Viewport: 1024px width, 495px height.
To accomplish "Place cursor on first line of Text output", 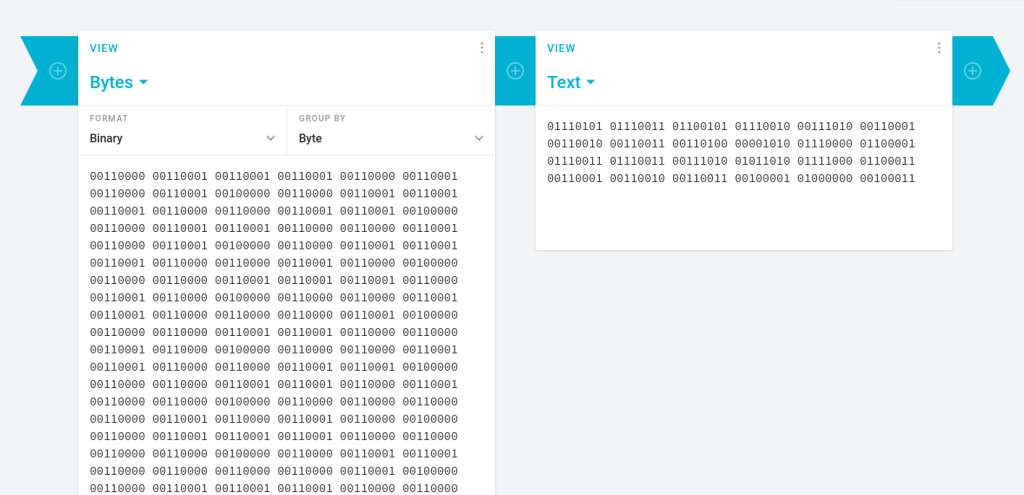I will (731, 126).
